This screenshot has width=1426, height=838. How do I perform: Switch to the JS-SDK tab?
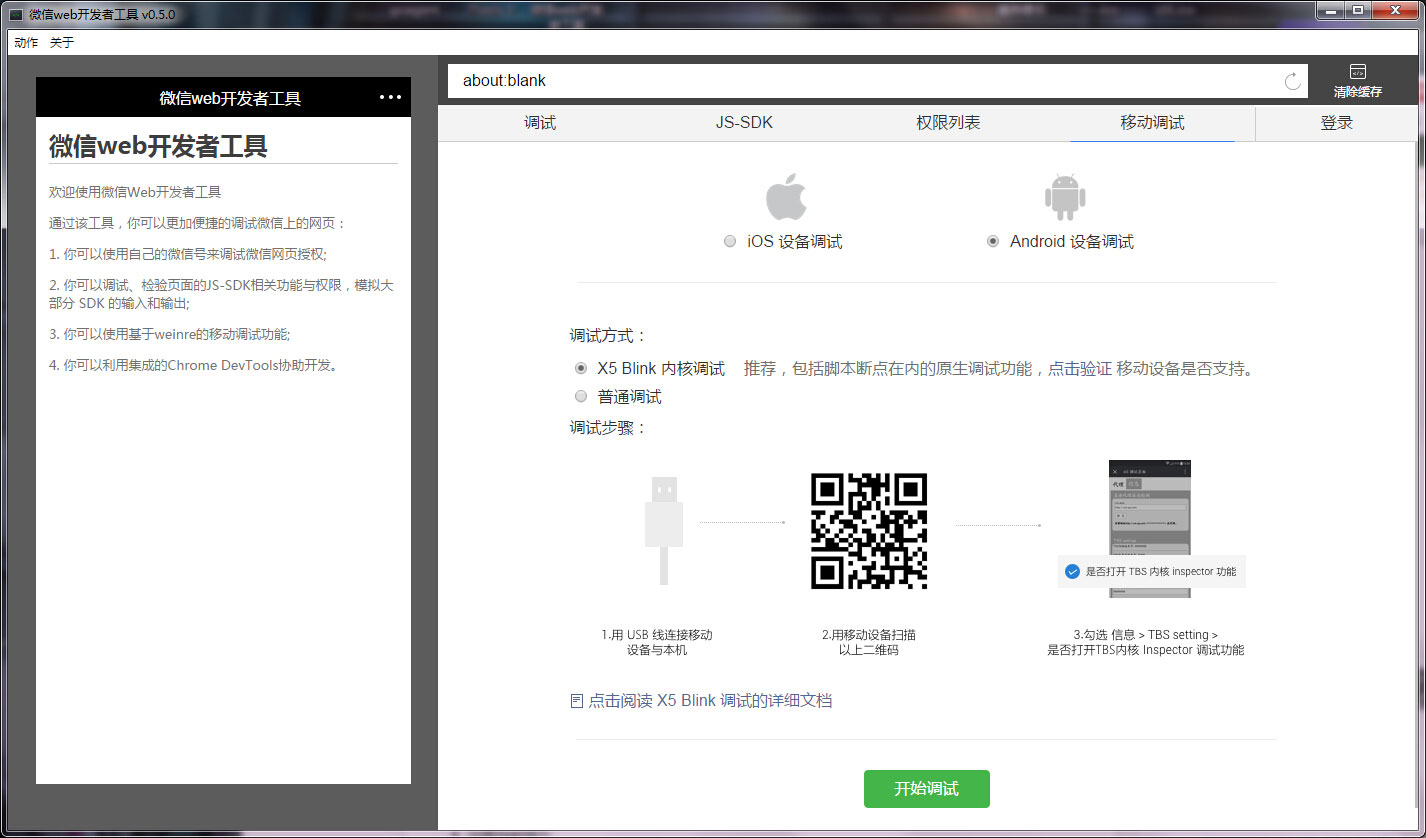(744, 123)
